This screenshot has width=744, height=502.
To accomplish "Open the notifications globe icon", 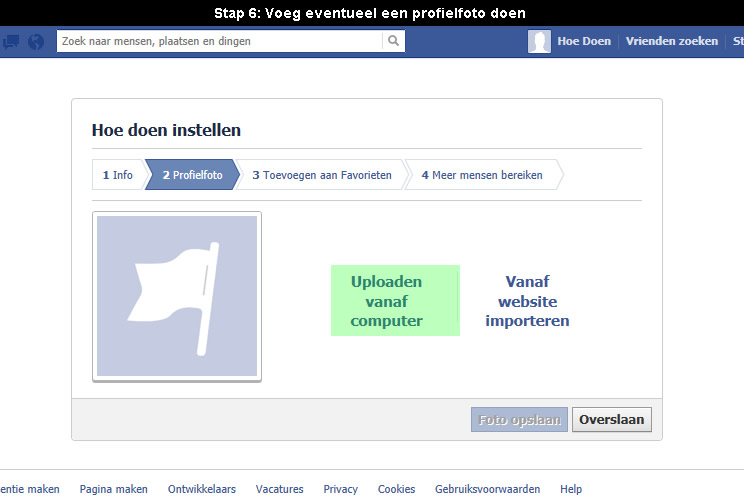I will 36,42.
